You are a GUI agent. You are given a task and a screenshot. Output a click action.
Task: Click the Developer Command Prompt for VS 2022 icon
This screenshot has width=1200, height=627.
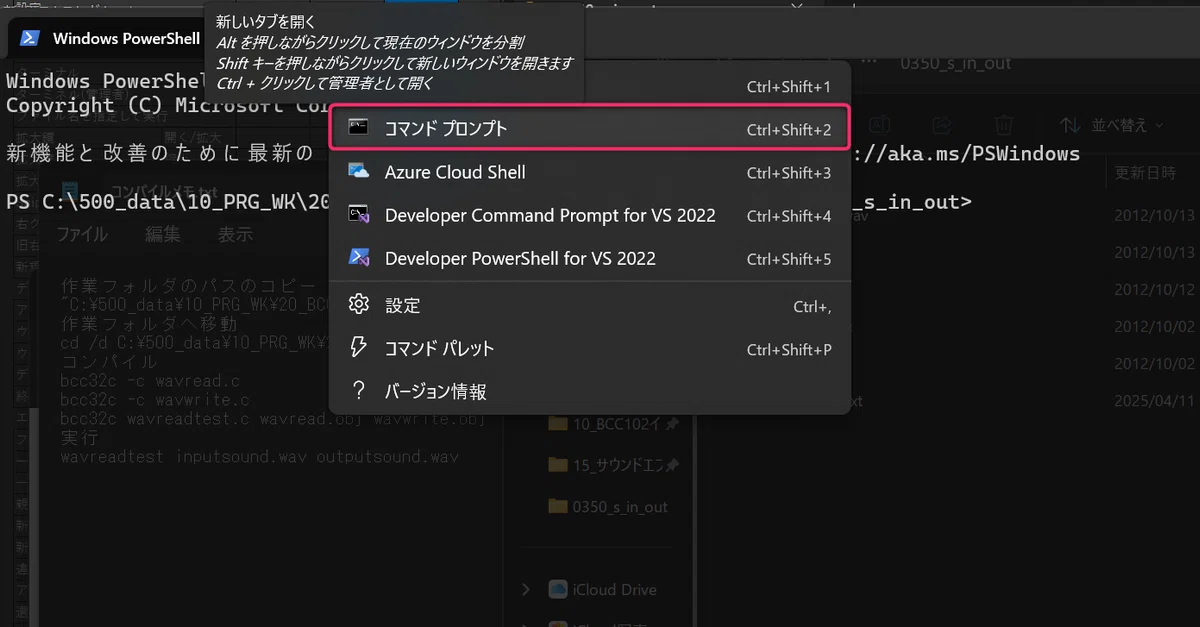359,215
